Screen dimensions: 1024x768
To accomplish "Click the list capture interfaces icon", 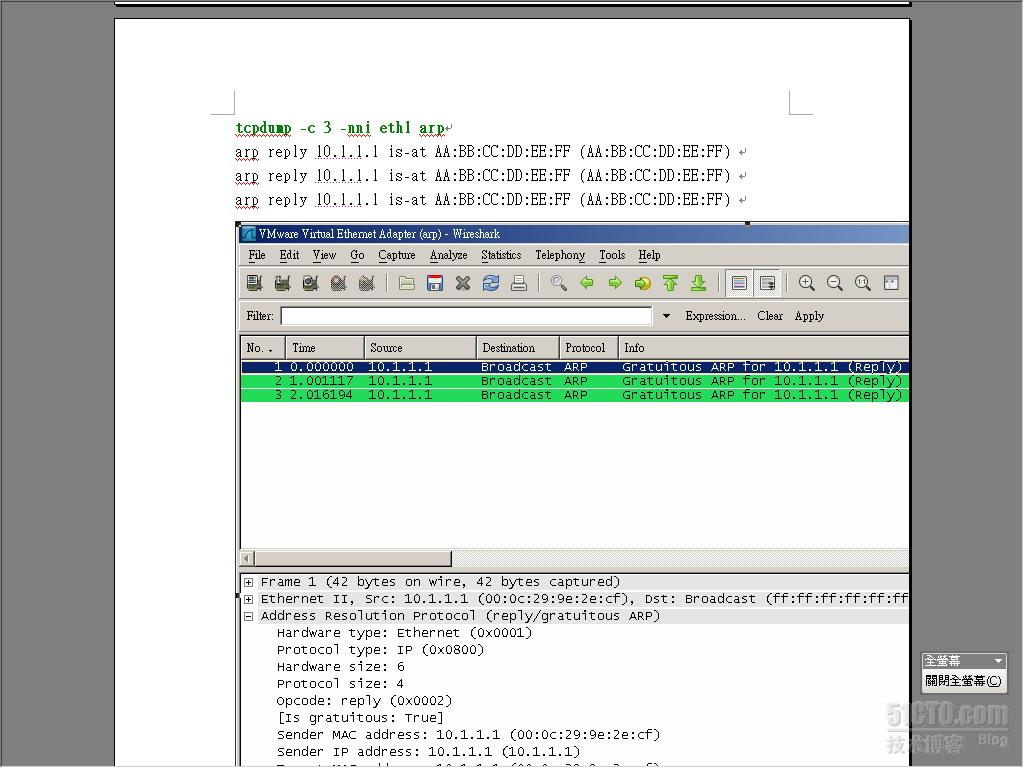I will (255, 283).
